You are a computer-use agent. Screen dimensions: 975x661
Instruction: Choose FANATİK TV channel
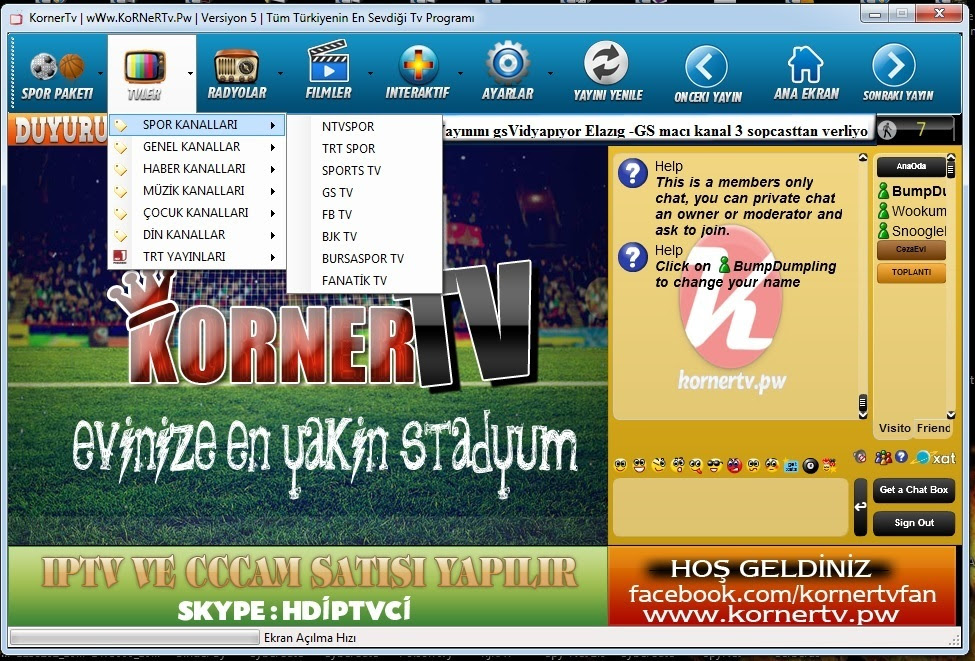tap(364, 280)
